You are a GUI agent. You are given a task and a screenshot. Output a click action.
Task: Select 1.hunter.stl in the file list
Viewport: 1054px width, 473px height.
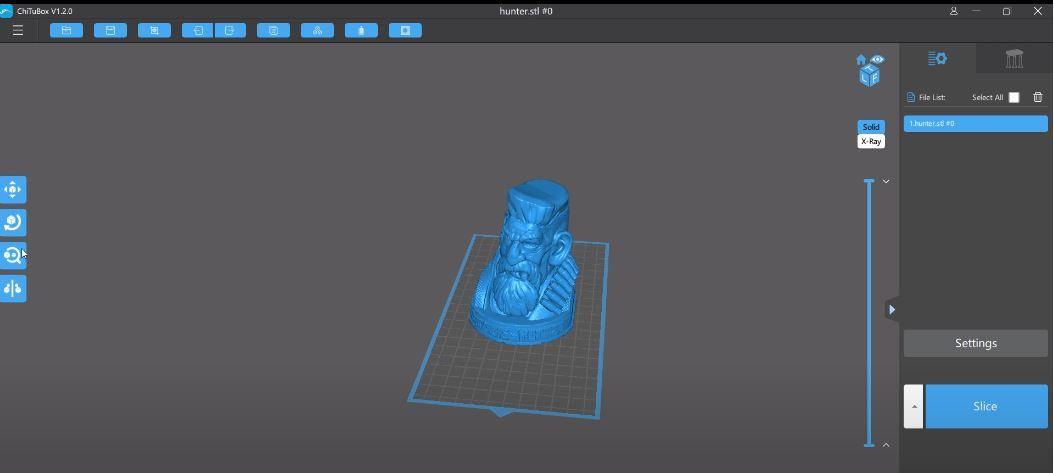[975, 123]
